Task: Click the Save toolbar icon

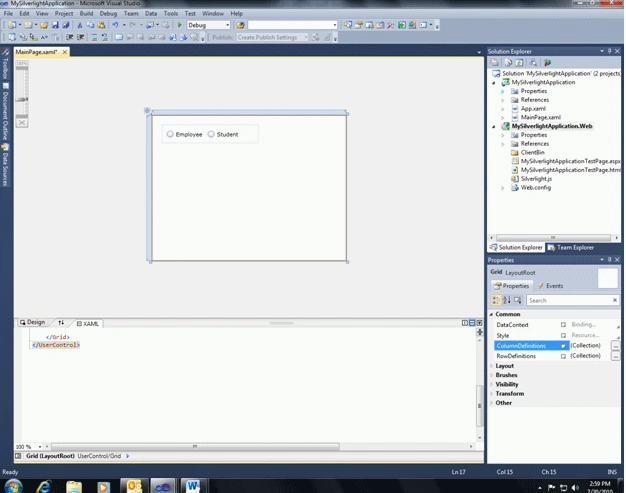Action: point(55,25)
